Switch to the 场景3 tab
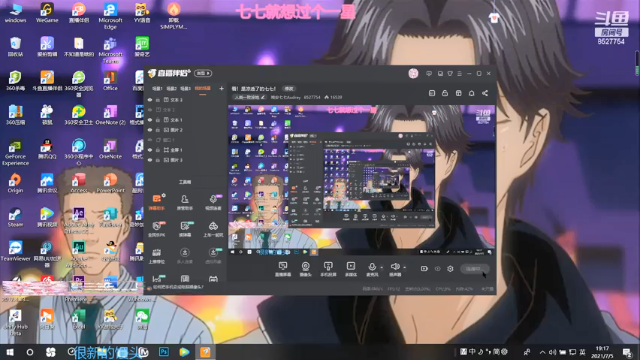Viewport: 640px width, 360px height. coord(185,88)
